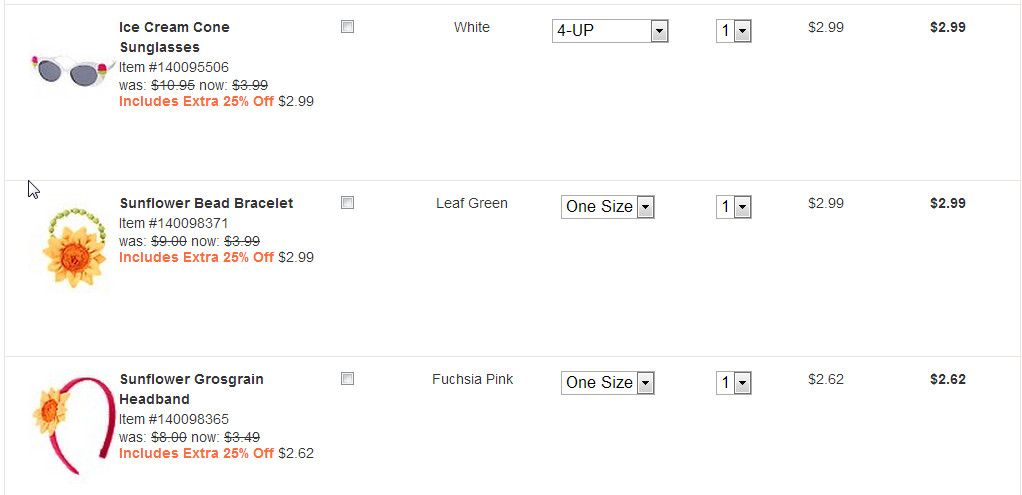The width and height of the screenshot is (1022, 495).
Task: Open the One Size dropdown for the bracelet
Action: (607, 207)
